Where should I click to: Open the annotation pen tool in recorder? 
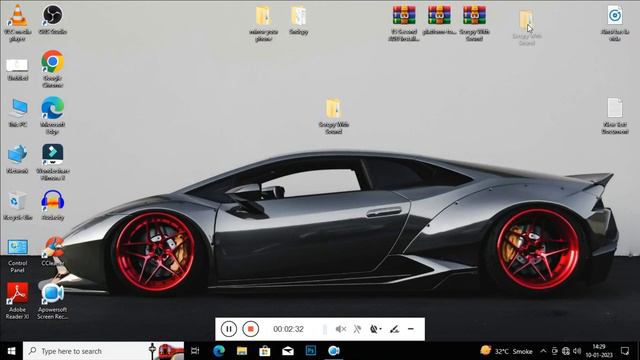pyautogui.click(x=394, y=329)
